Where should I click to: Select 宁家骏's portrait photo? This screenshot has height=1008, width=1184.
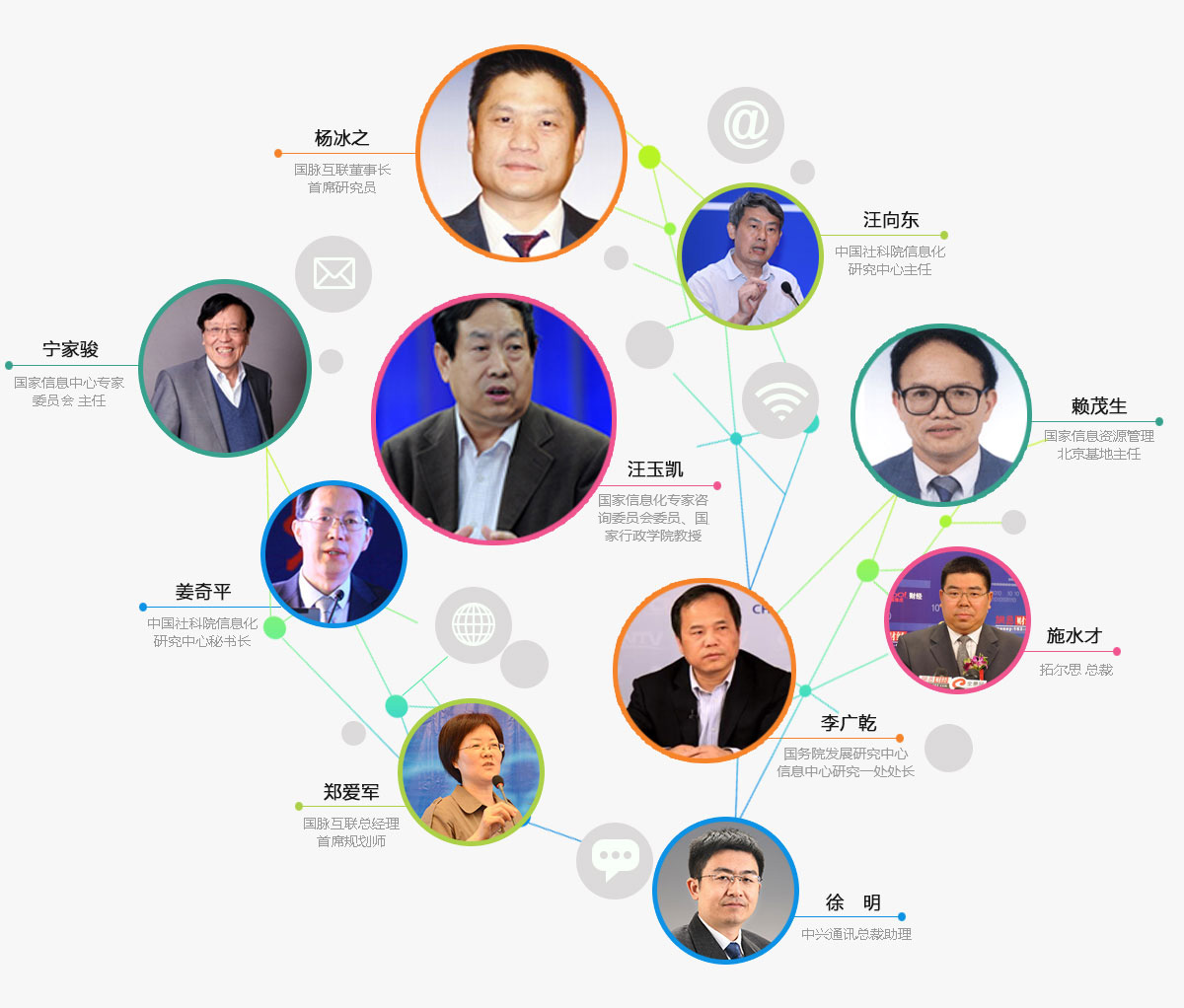pos(225,368)
